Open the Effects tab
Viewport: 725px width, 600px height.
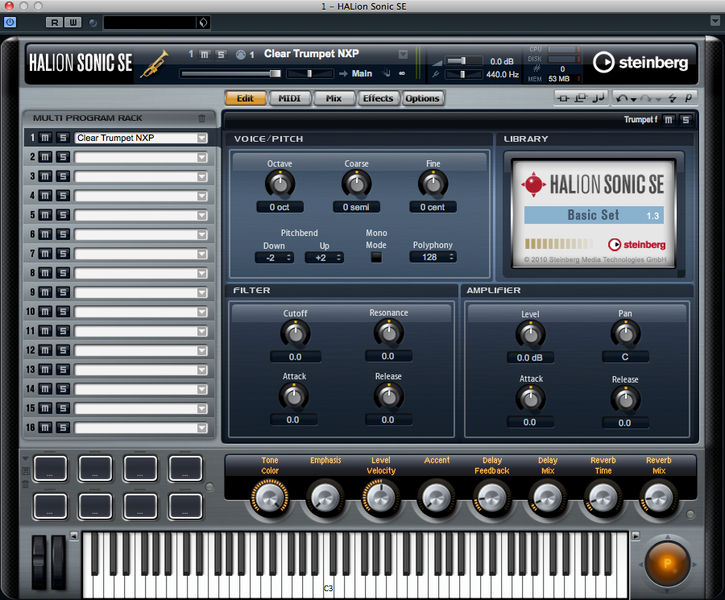378,98
